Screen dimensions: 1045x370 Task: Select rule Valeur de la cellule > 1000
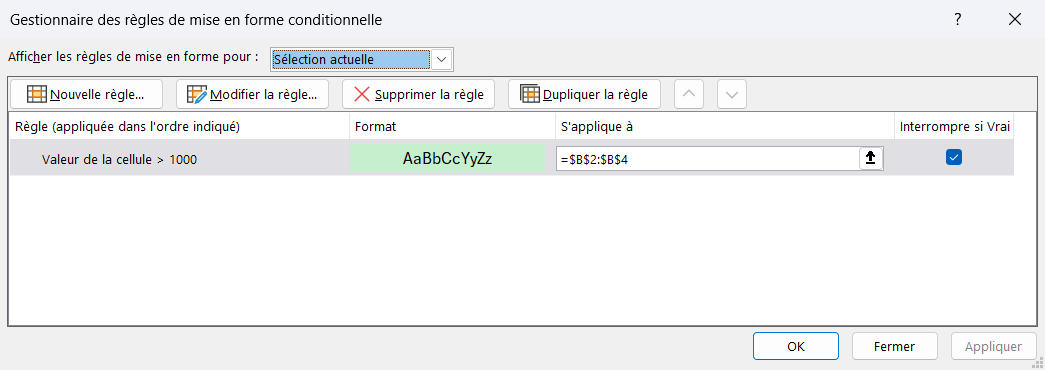(119, 159)
